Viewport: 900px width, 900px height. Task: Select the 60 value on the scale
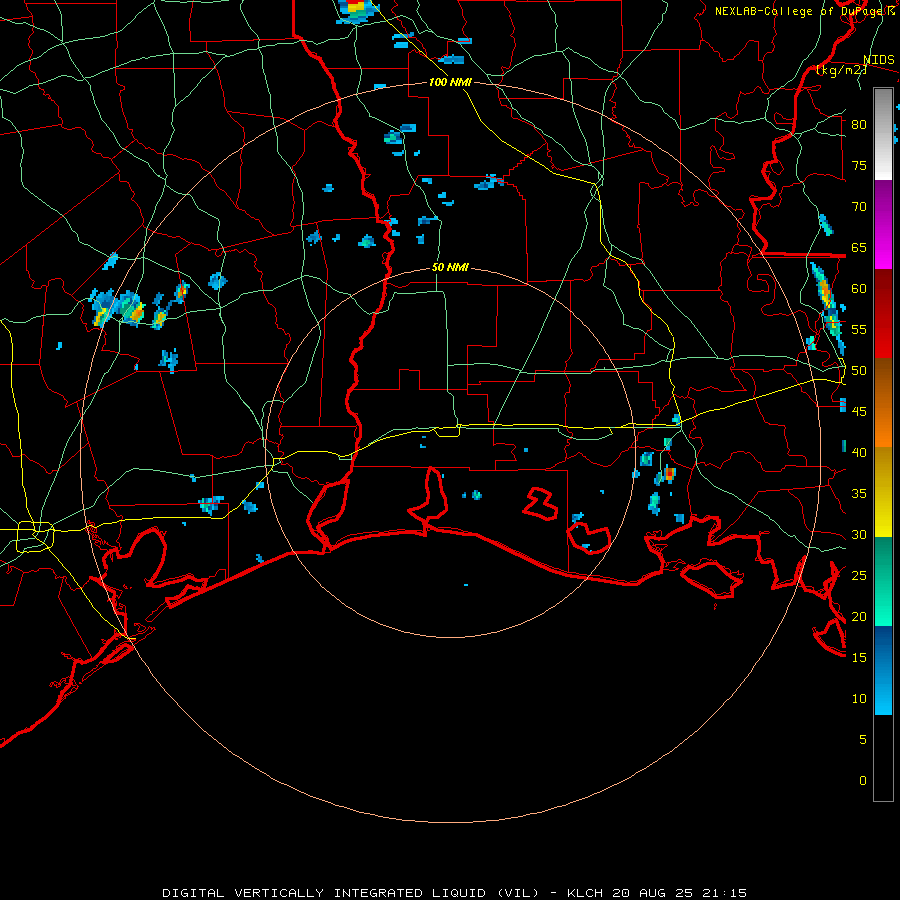pyautogui.click(x=859, y=289)
